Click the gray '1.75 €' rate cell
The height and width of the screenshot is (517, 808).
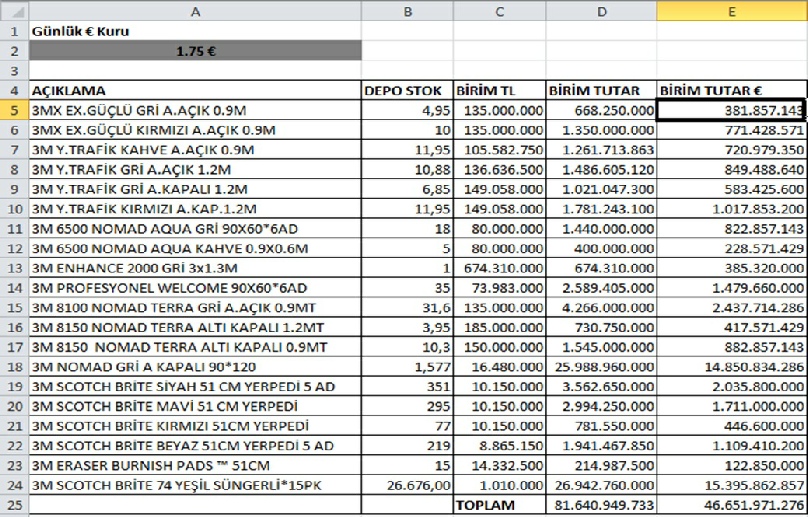(195, 51)
